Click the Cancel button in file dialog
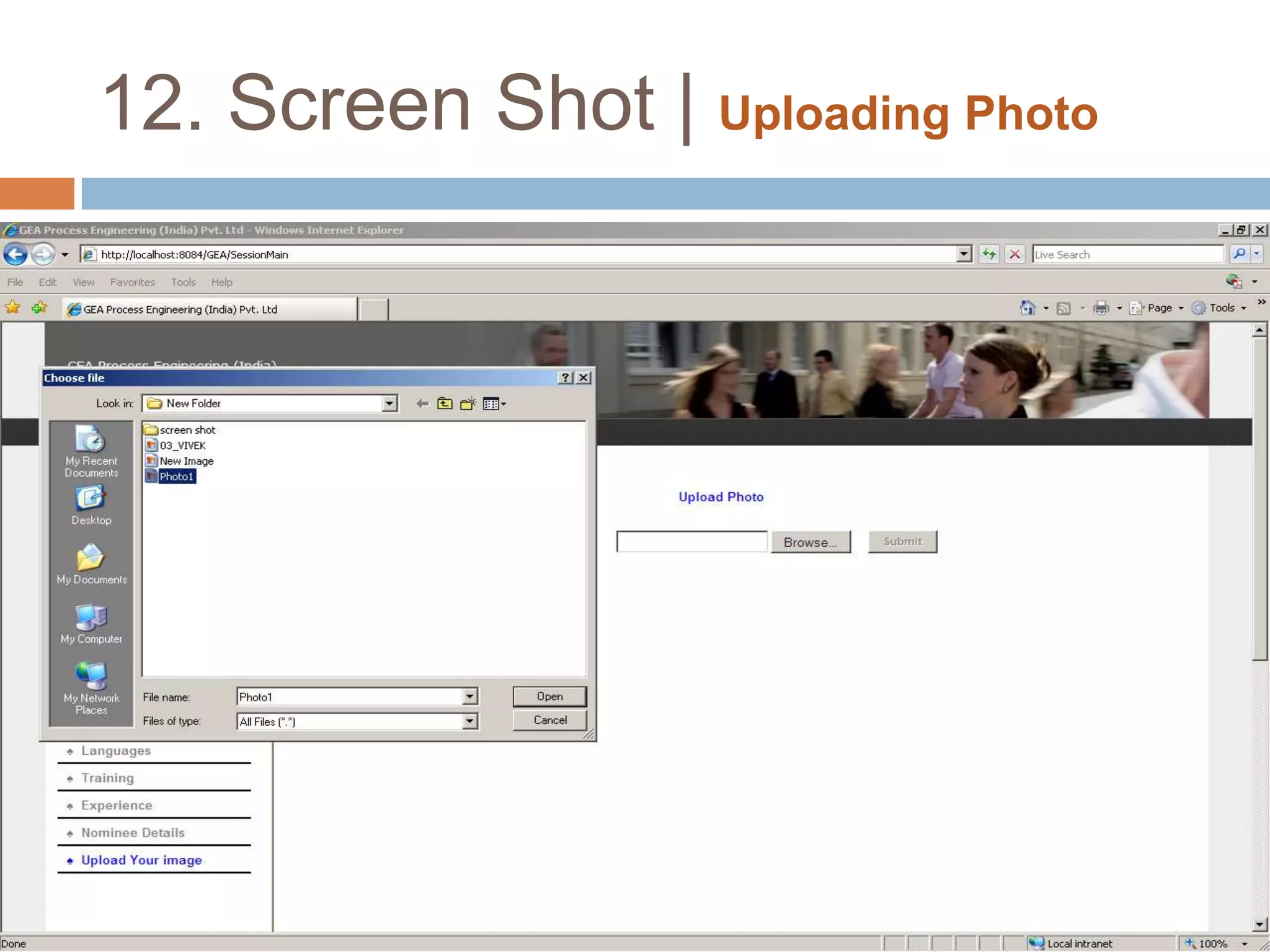Image resolution: width=1270 pixels, height=952 pixels. coord(549,720)
